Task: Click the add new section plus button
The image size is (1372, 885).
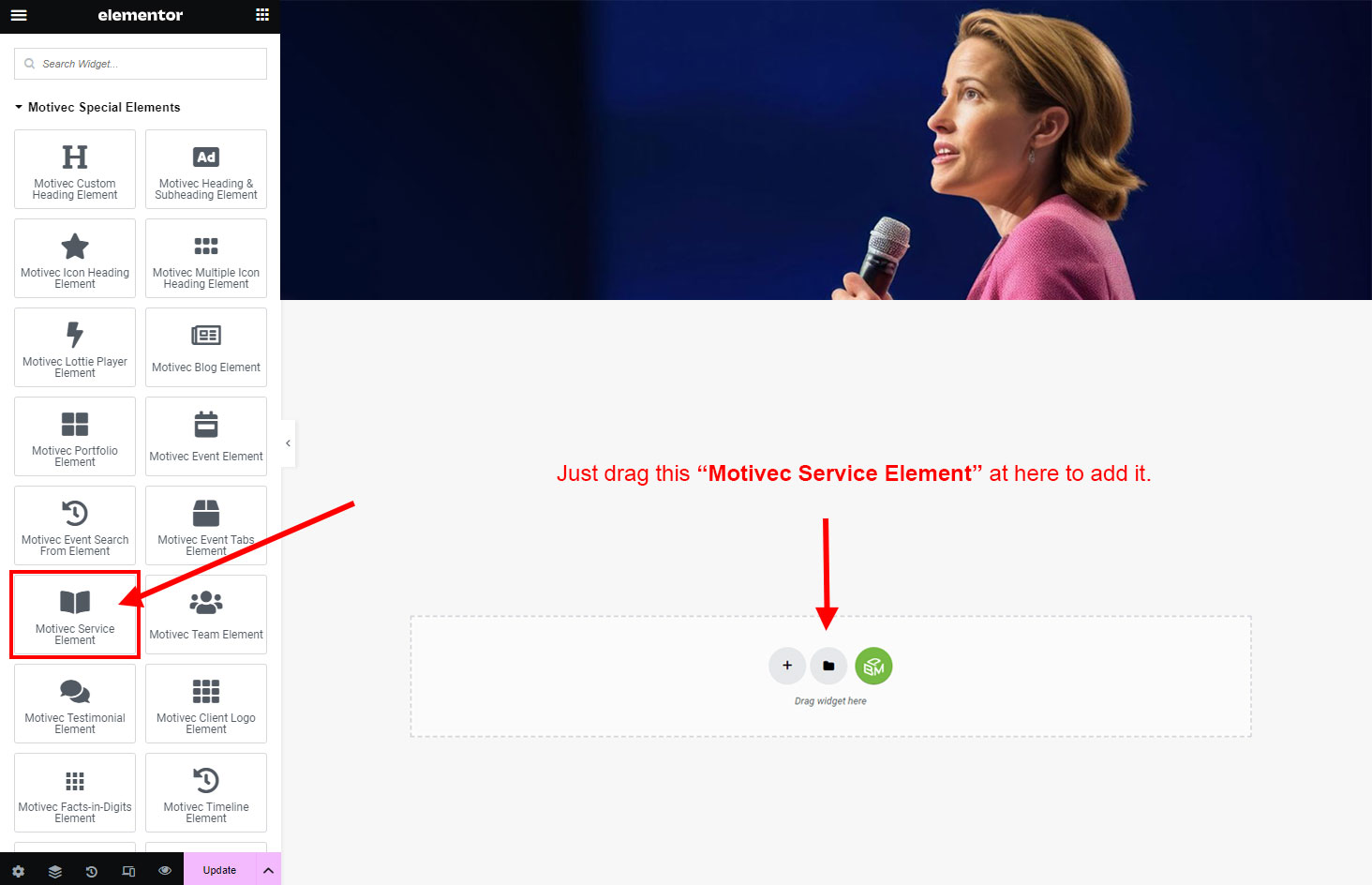Action: (787, 666)
